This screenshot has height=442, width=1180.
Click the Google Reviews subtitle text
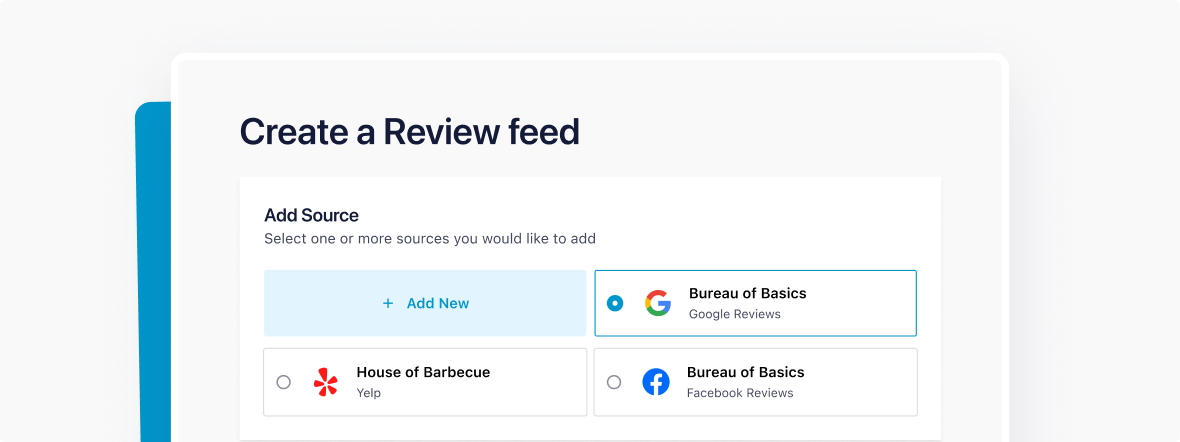[x=734, y=314]
